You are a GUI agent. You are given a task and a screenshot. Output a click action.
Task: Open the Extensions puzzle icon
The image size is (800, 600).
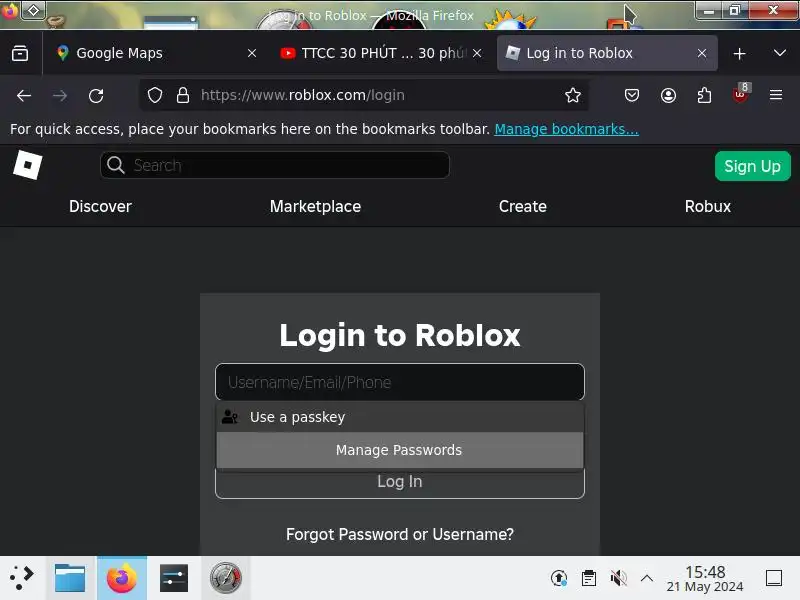[704, 95]
